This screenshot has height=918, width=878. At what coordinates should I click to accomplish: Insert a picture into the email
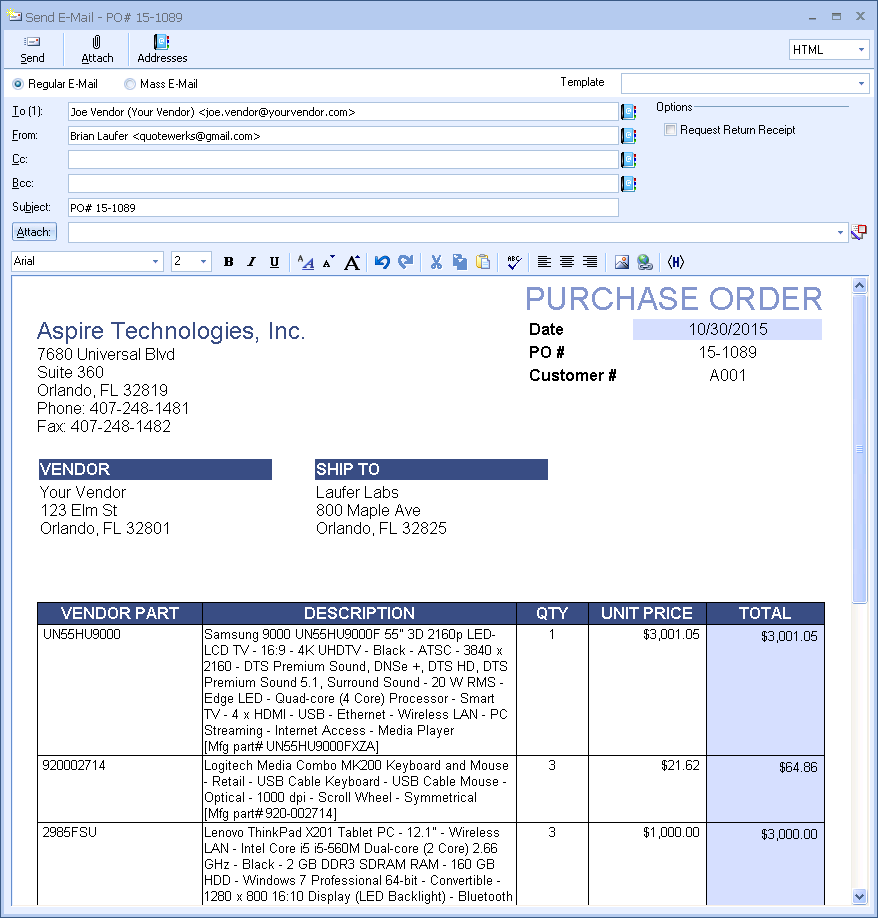621,262
